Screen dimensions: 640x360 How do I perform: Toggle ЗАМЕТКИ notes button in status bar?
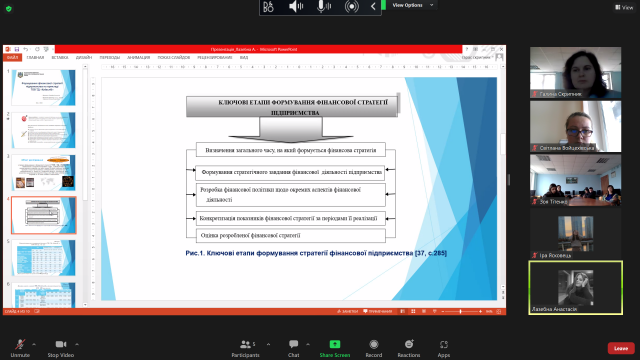pos(347,311)
